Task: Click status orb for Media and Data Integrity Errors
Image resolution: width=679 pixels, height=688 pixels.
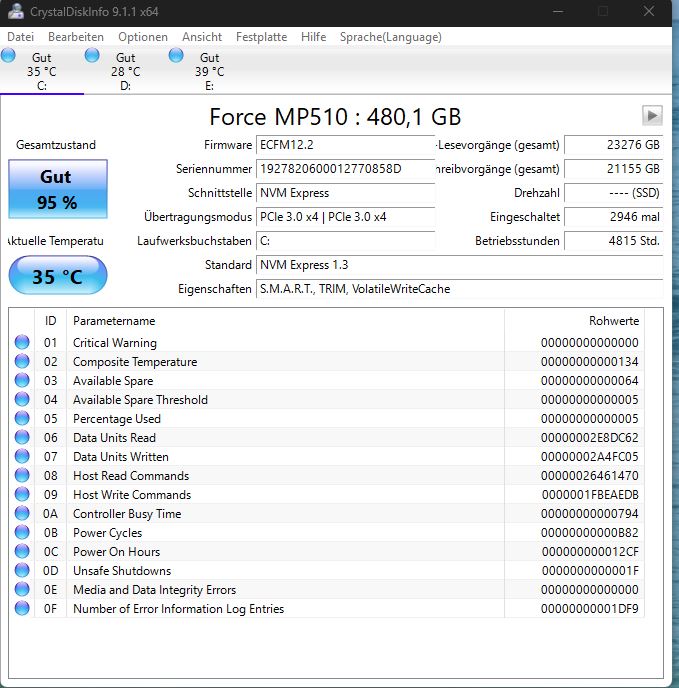Action: pos(22,589)
